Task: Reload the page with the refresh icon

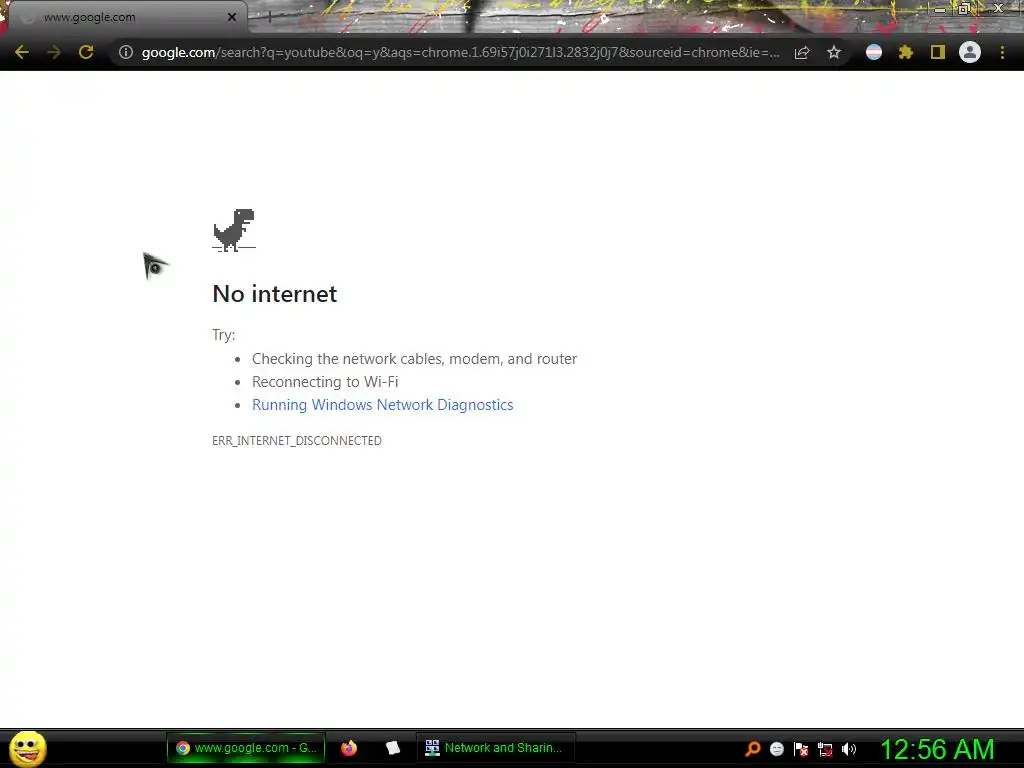Action: [x=86, y=52]
